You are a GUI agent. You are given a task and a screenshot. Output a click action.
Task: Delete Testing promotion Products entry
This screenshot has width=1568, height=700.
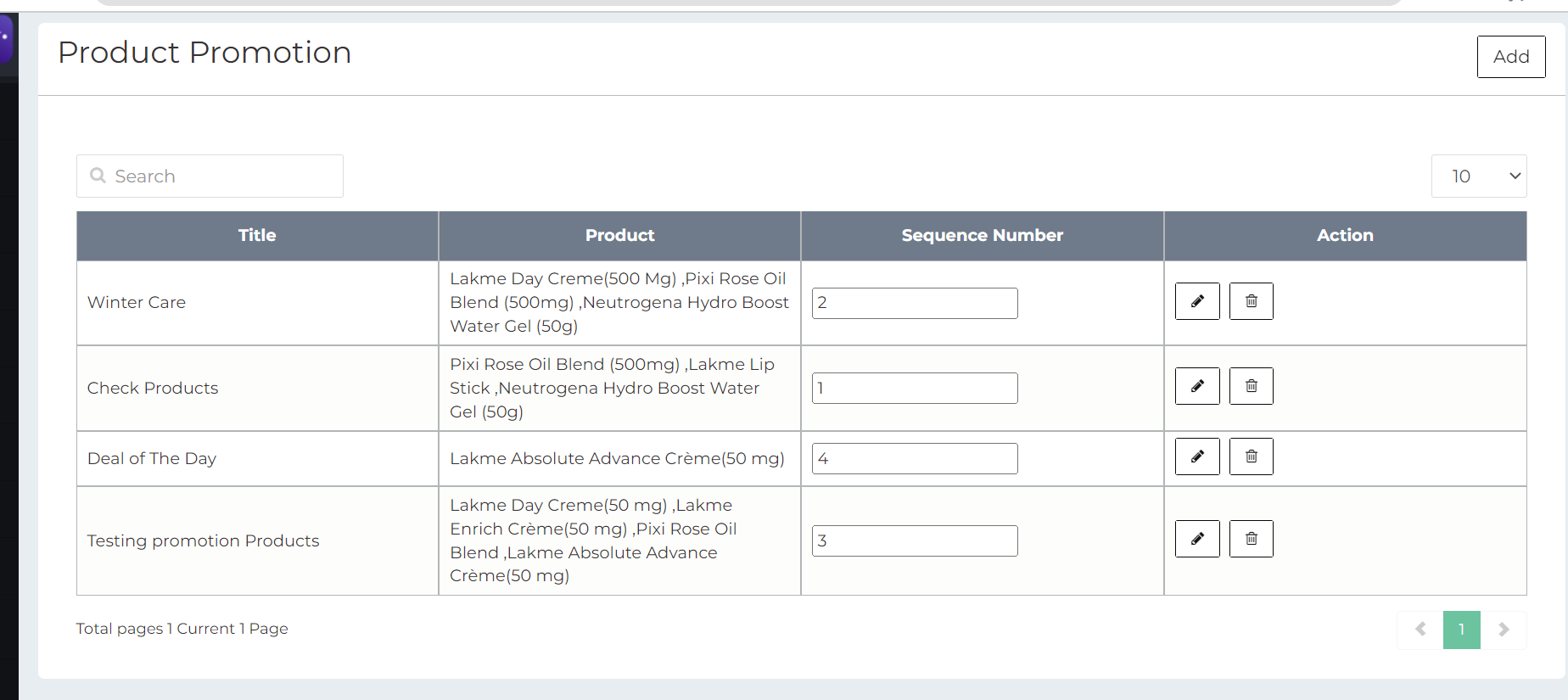(1252, 539)
